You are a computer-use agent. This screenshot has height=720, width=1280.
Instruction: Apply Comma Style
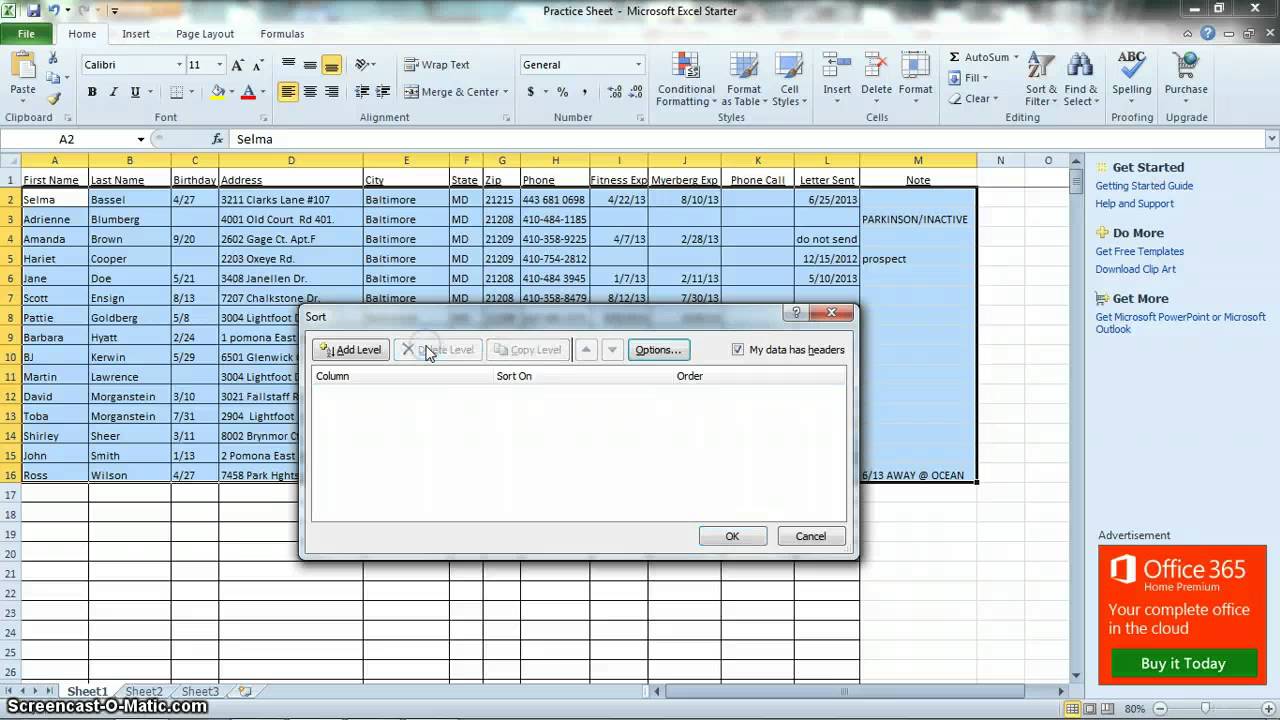point(584,92)
